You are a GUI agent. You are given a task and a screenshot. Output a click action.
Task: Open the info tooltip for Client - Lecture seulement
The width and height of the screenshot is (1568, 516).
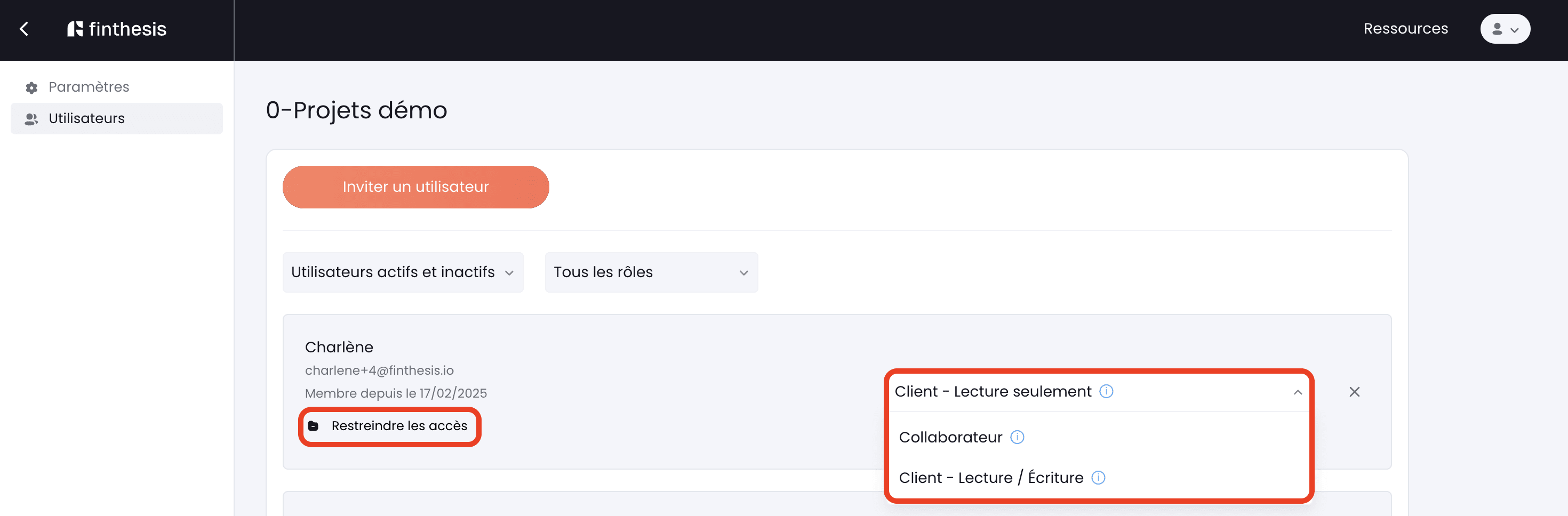(1107, 392)
